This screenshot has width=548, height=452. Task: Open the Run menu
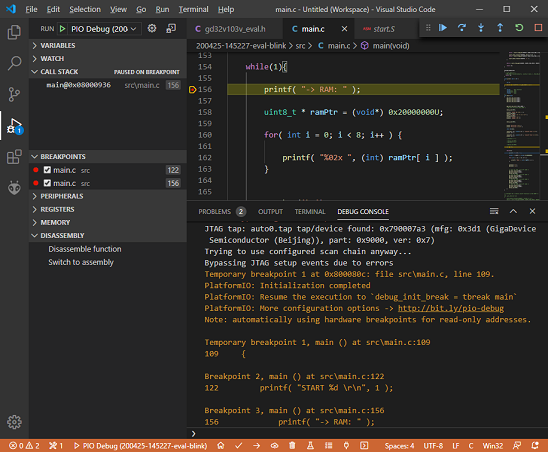[x=162, y=9]
